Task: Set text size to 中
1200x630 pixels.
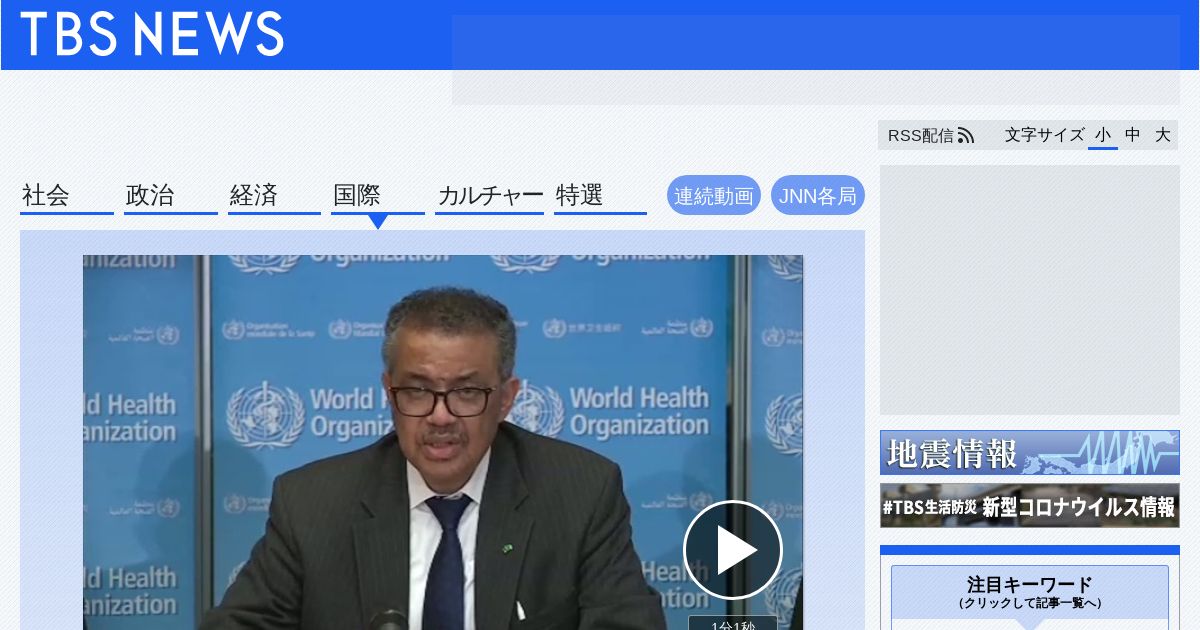Action: [x=1132, y=135]
